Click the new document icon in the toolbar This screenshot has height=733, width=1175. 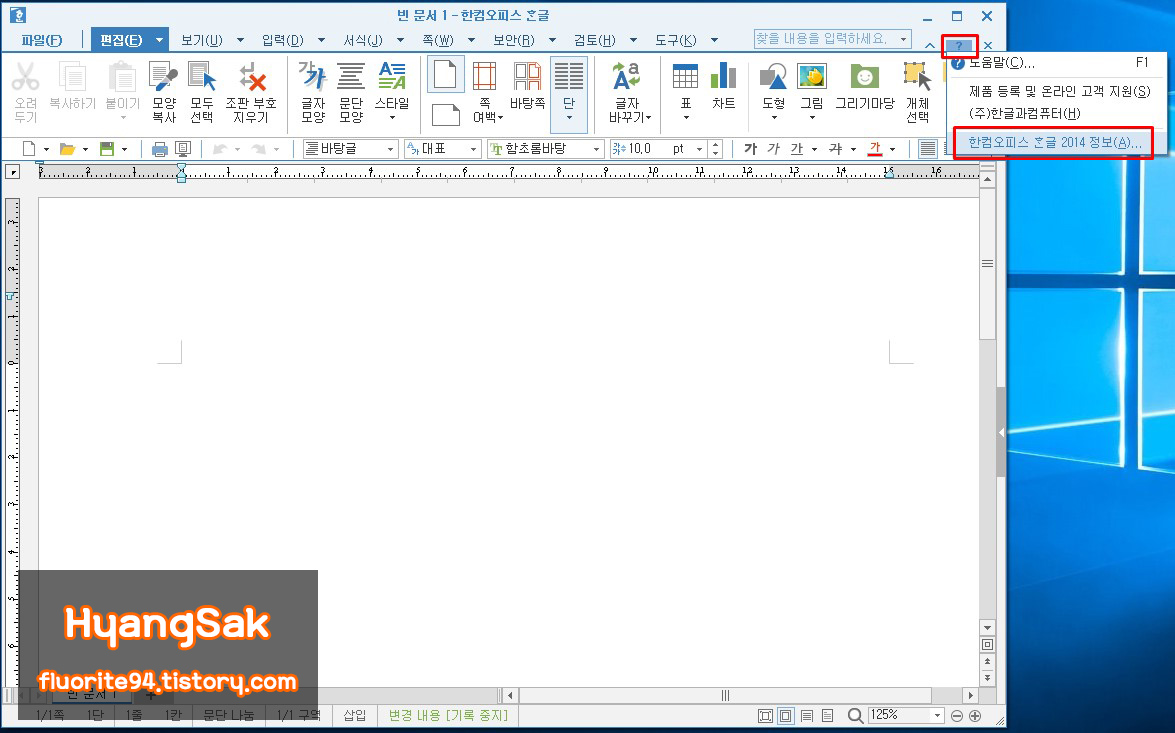[28, 149]
